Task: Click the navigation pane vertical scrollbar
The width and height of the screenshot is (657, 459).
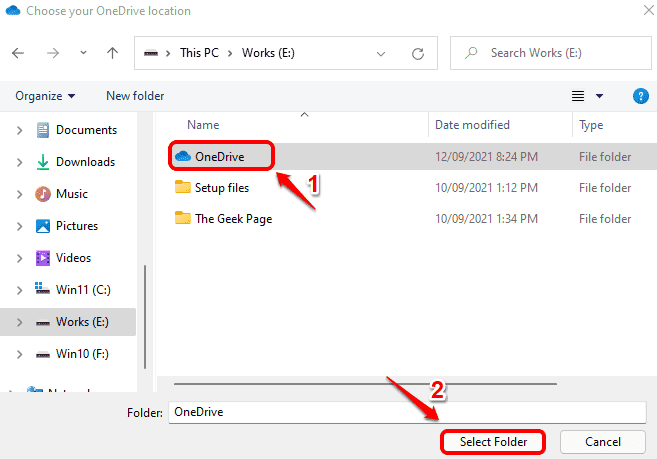Action: tap(145, 316)
